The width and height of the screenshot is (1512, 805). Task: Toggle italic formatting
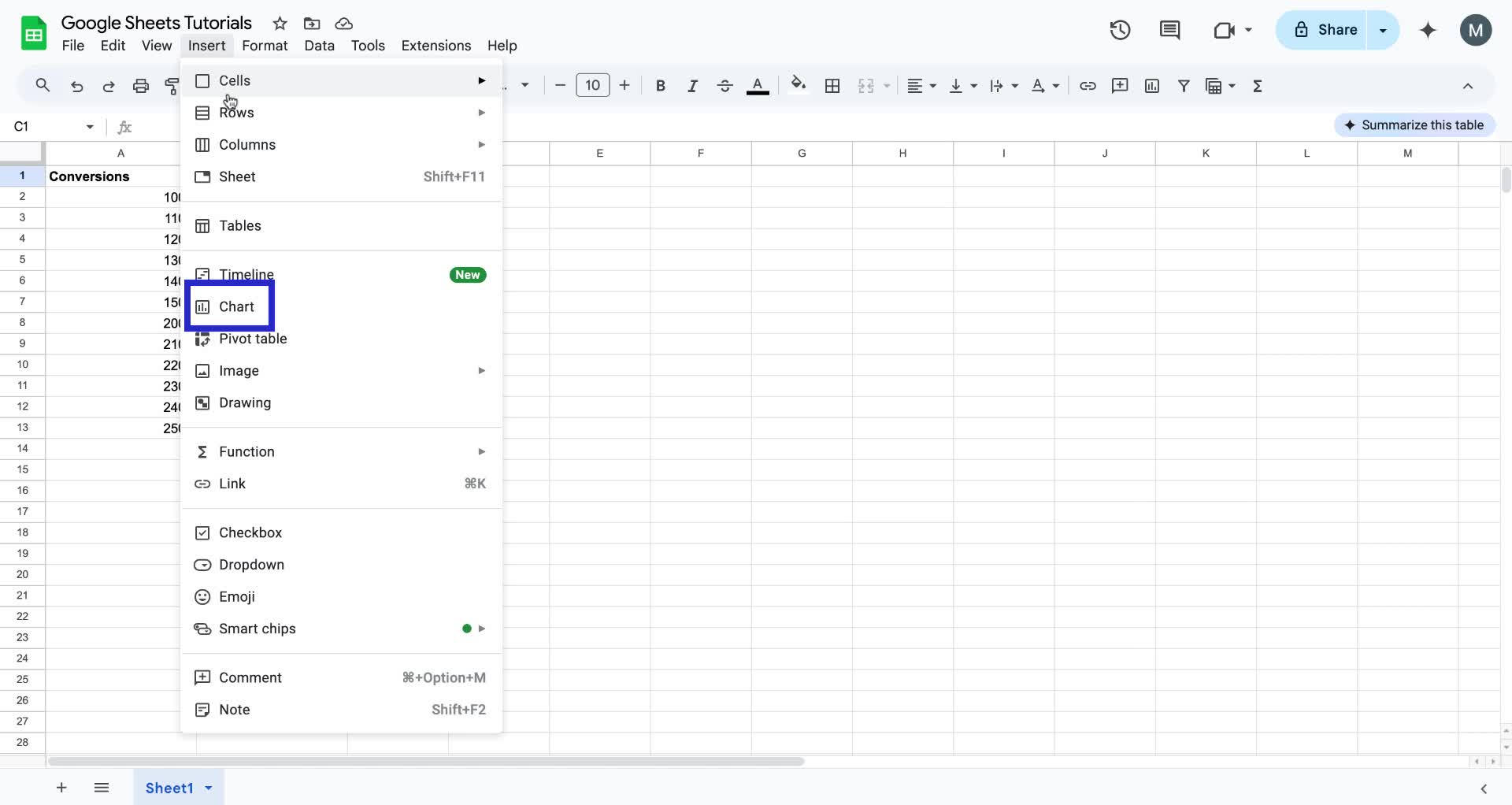693,85
